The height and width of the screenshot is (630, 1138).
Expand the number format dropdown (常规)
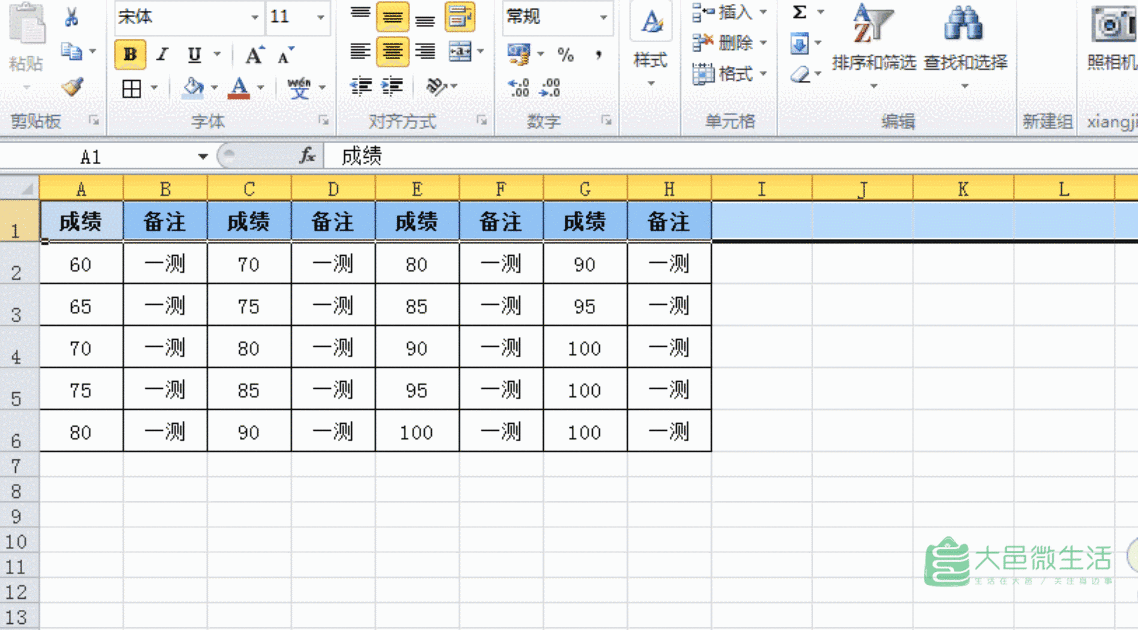tap(604, 17)
